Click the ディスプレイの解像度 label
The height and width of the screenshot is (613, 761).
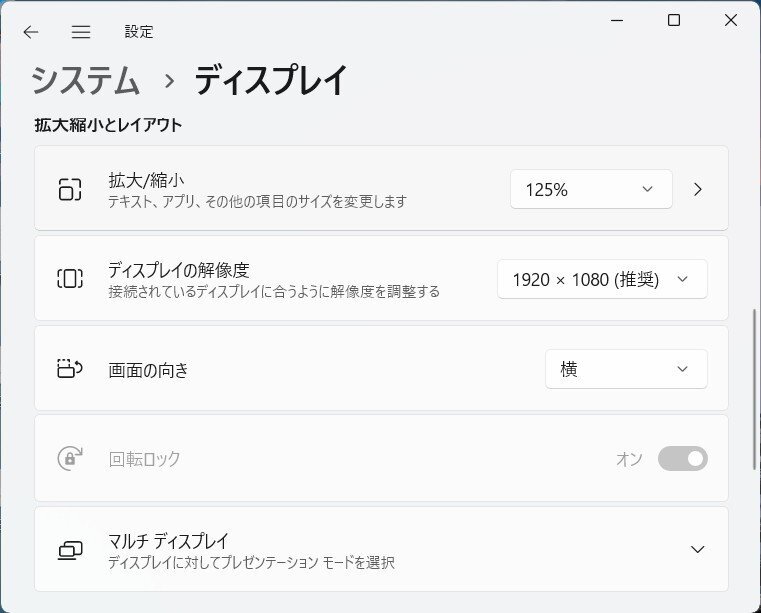pos(179,270)
